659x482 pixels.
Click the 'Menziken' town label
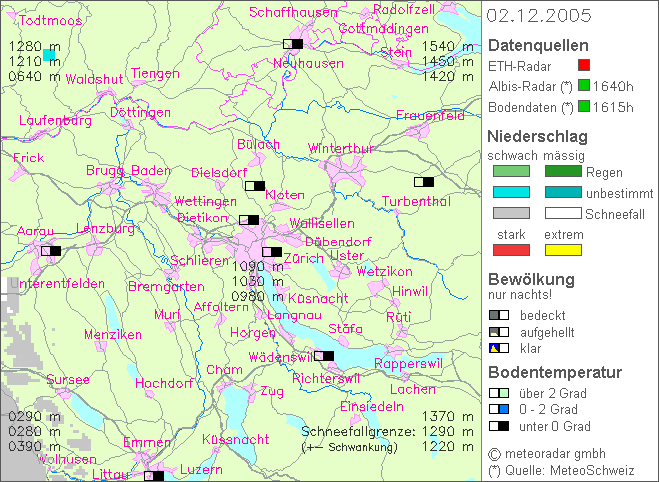coord(113,335)
